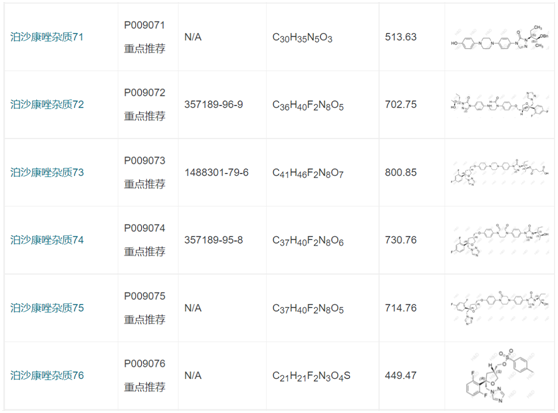This screenshot has width=558, height=413.
Task: Click CAS number 1488301-79-6
Action: tap(216, 173)
